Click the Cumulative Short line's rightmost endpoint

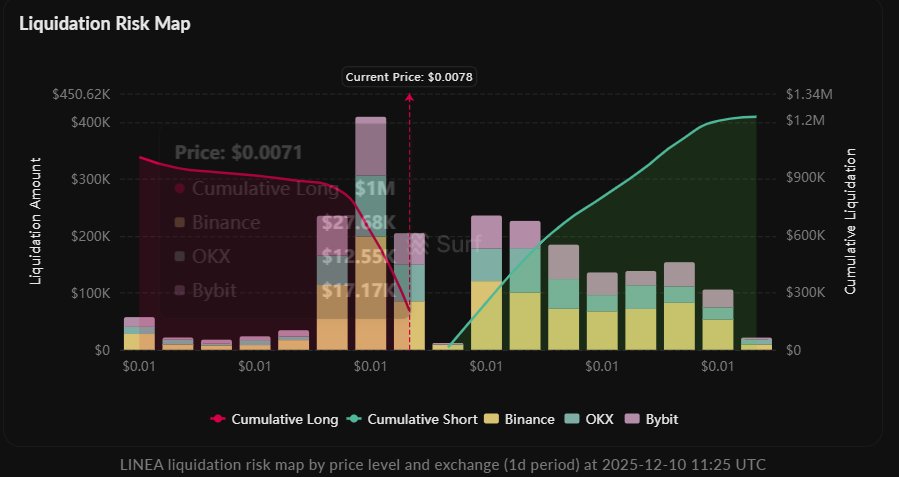click(x=756, y=117)
